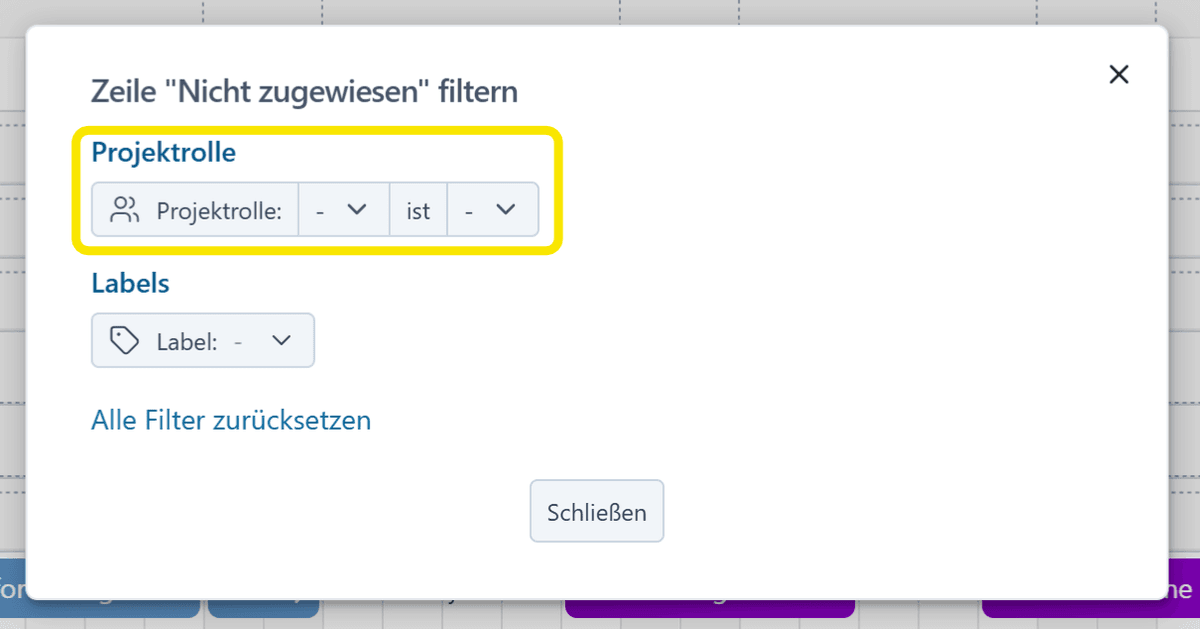The image size is (1200, 629).
Task: Select the wide blue bar at bottom left
Action: (x=100, y=608)
